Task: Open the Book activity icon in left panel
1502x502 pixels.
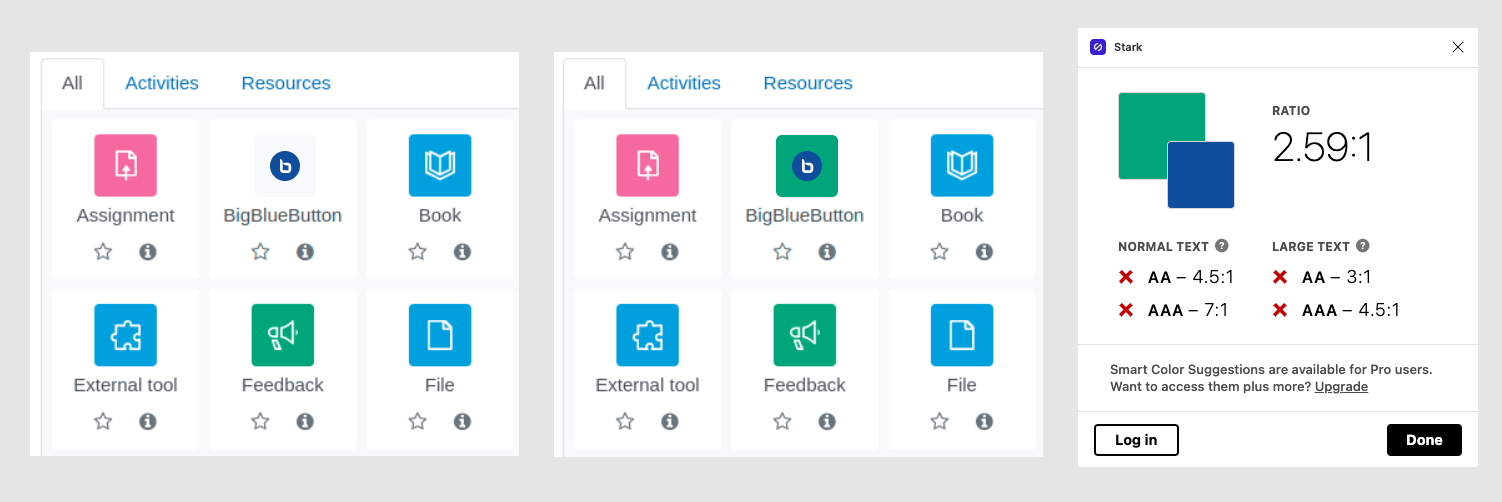Action: pos(440,165)
